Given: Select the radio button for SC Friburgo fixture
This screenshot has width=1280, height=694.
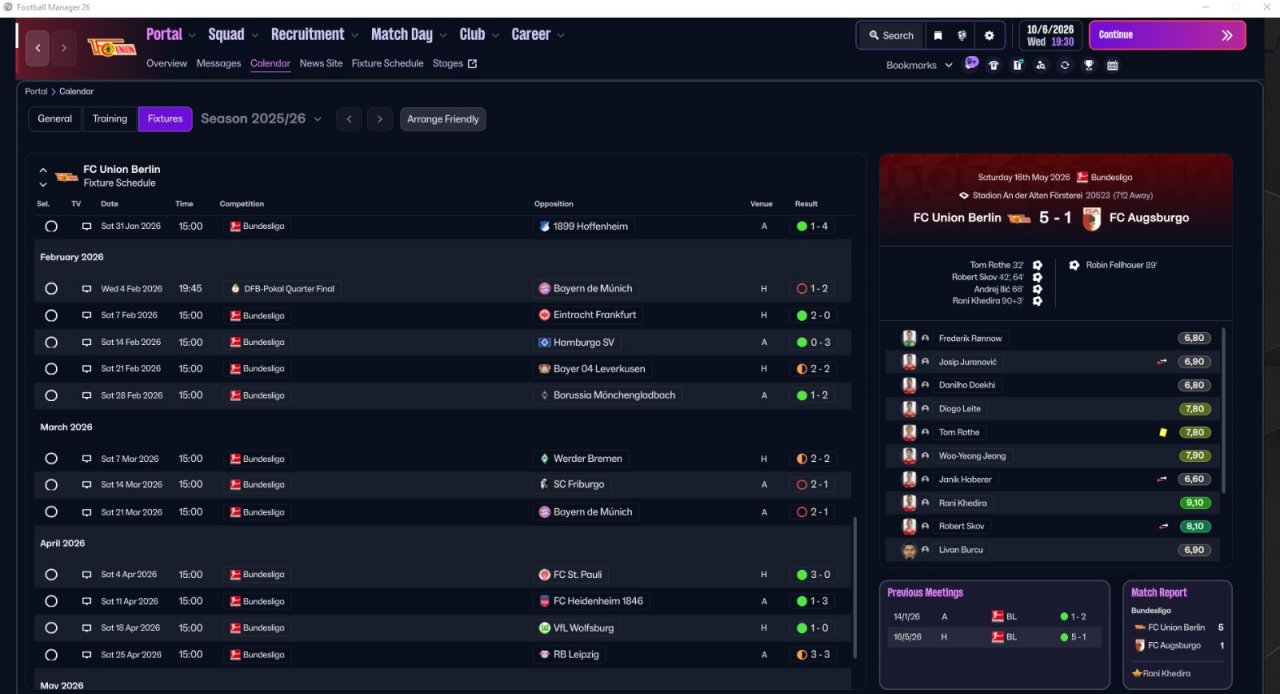Looking at the screenshot, I should 51,485.
